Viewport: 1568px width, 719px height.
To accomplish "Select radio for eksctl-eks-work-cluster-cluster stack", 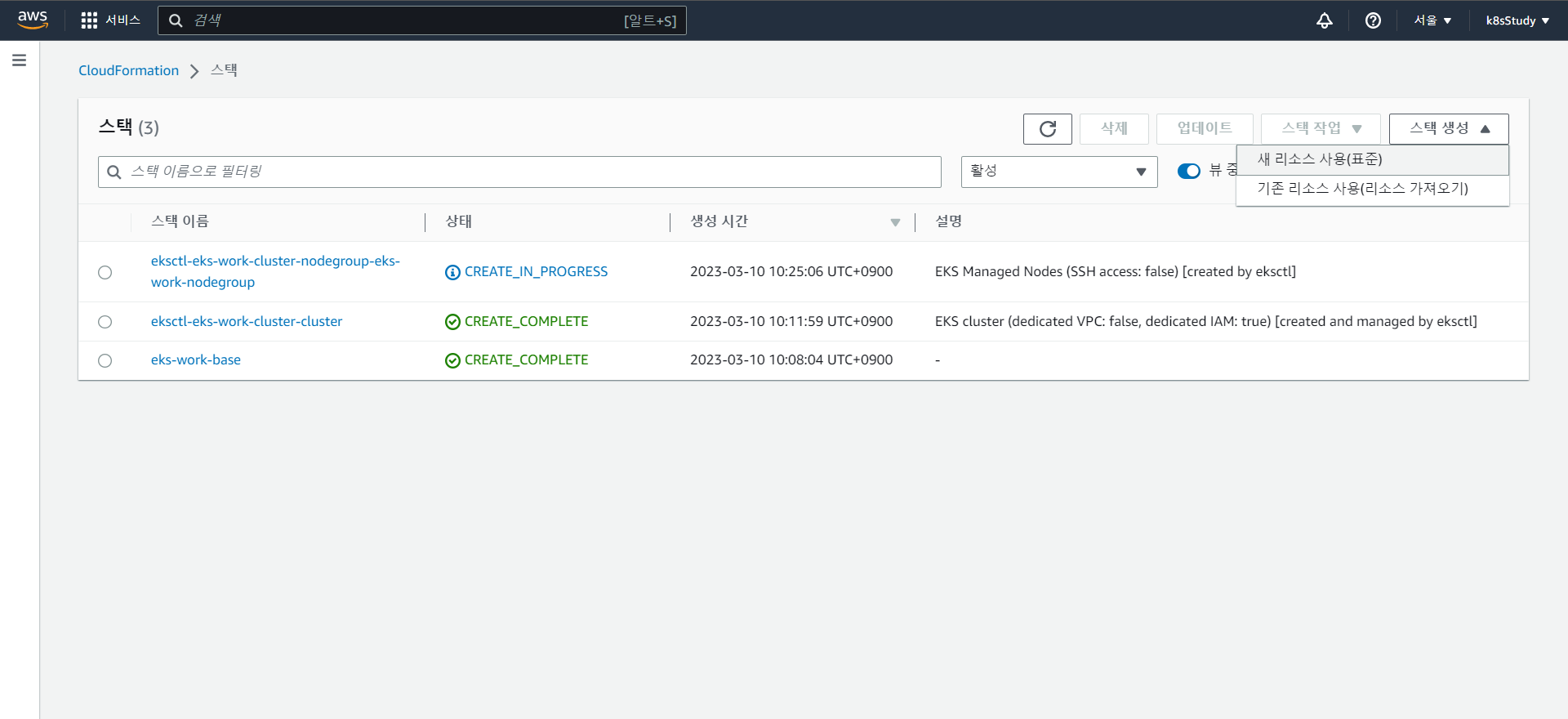I will [105, 322].
